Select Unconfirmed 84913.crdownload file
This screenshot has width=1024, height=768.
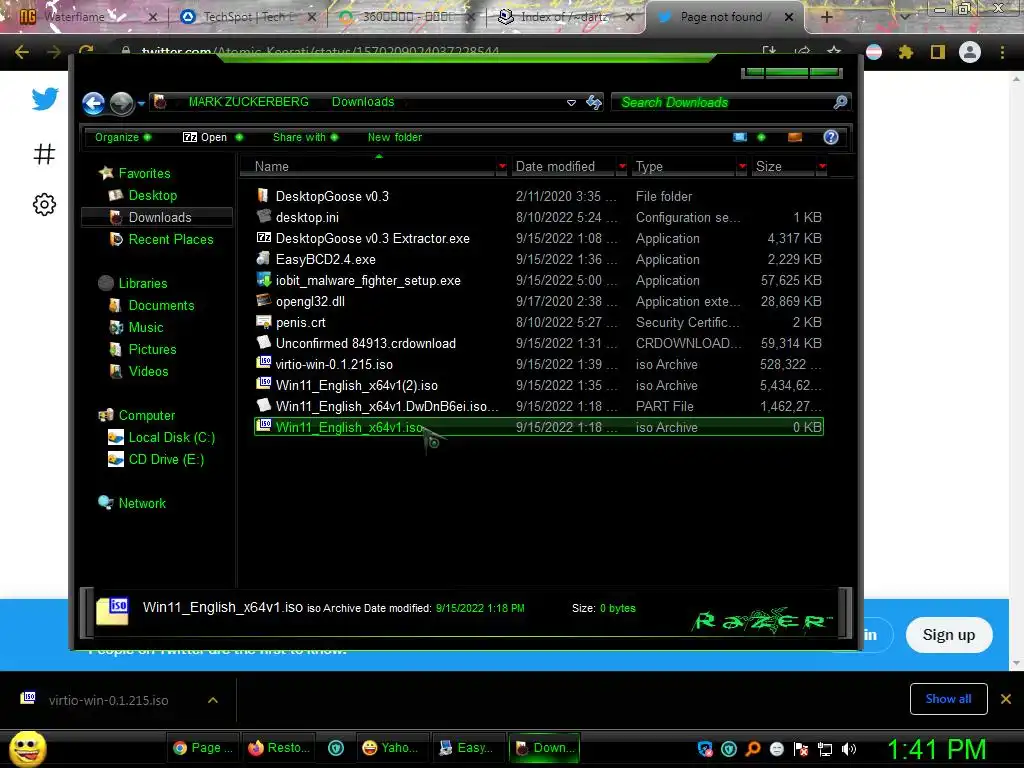(x=366, y=344)
